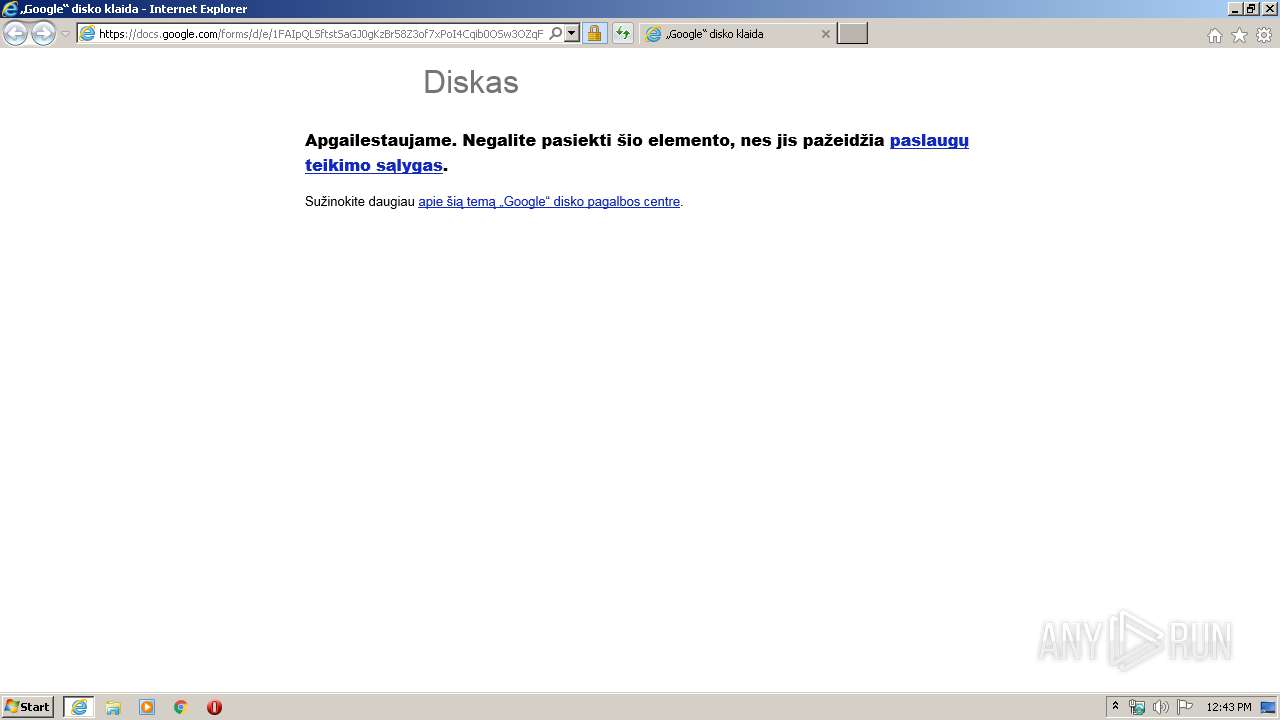Close the Internet Explorer window

[1268, 9]
